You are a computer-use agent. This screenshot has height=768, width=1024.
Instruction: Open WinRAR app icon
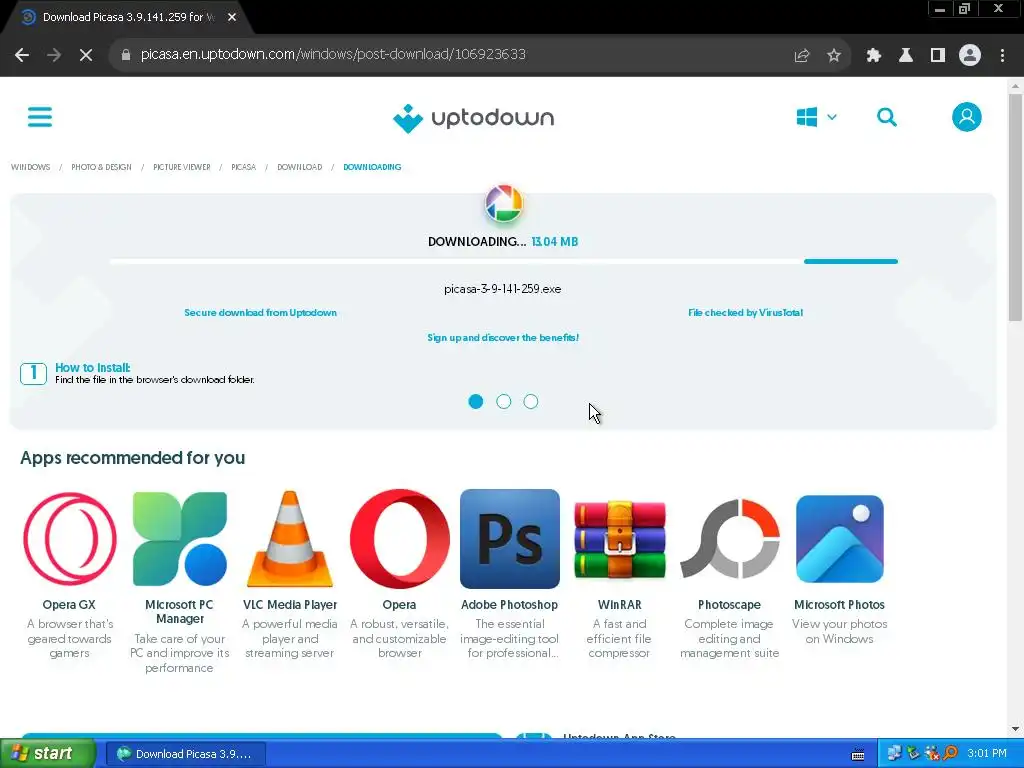(x=620, y=539)
